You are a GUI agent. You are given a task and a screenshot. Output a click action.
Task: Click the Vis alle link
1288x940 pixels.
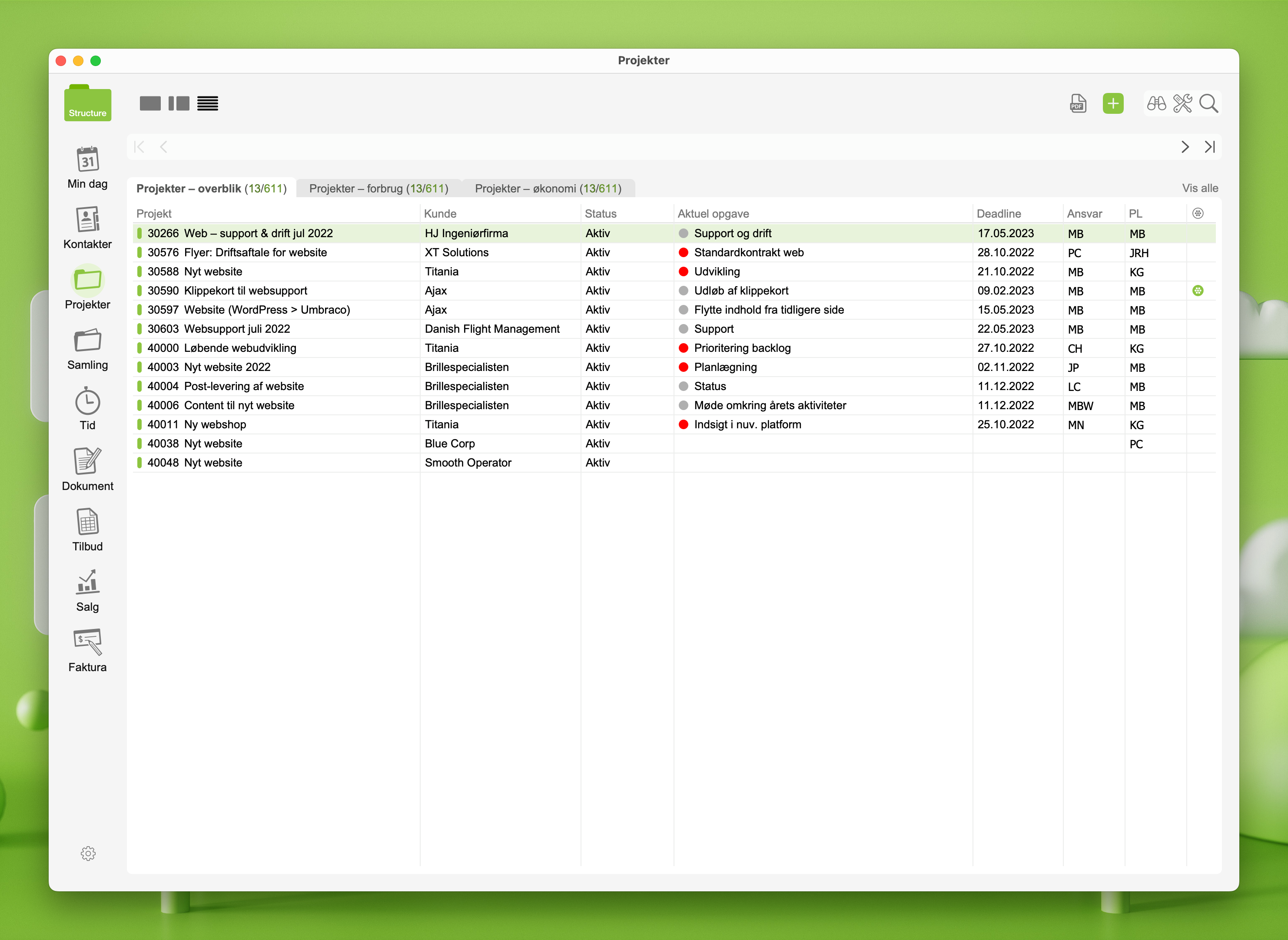click(x=1200, y=189)
